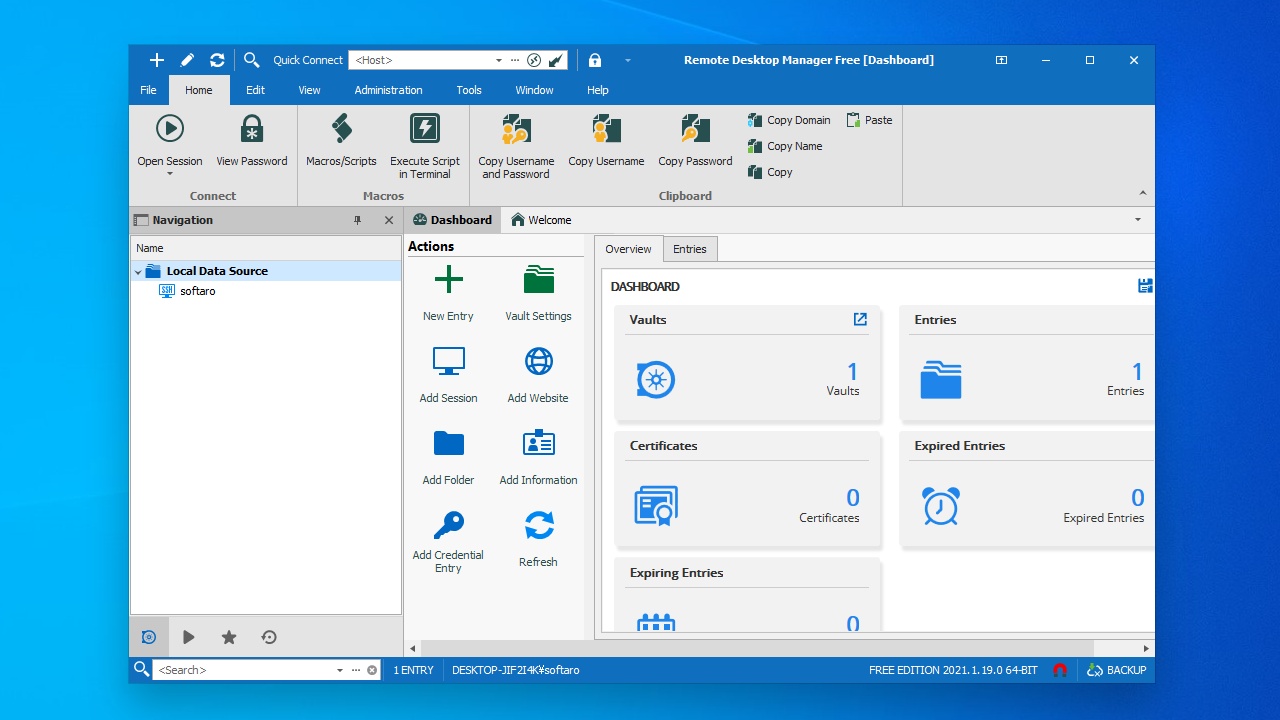Select the Overview dashboard tab

tap(628, 249)
